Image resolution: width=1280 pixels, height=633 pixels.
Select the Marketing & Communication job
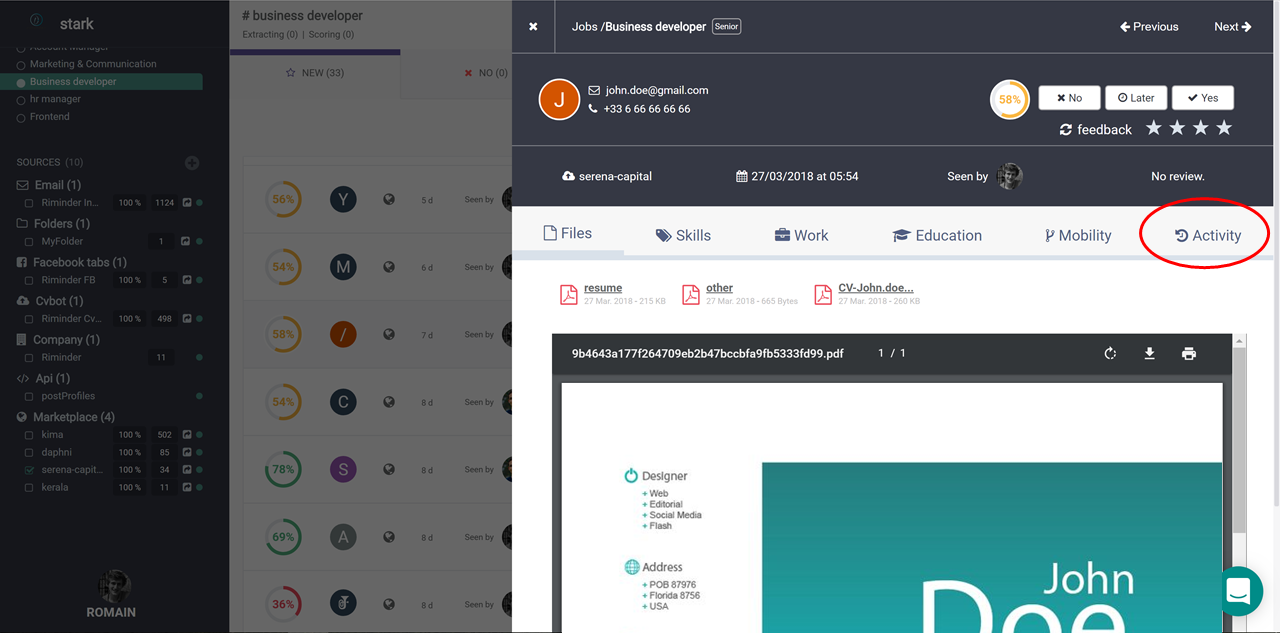(x=93, y=64)
